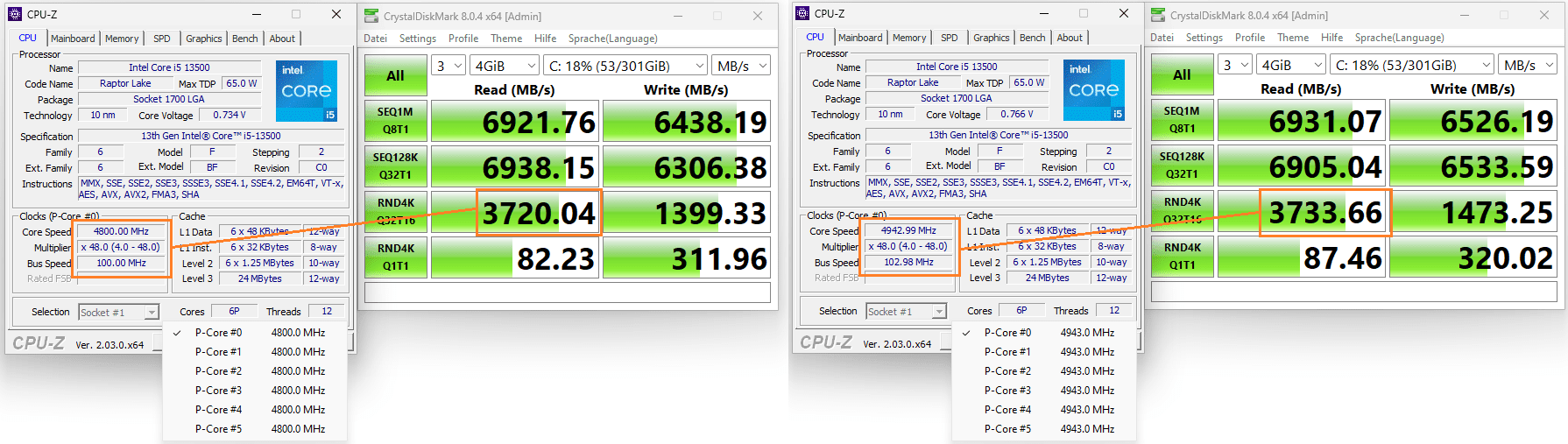Image resolution: width=1568 pixels, height=444 pixels.
Task: Click the All button beside 6921.76 read window
Action: pyautogui.click(x=396, y=75)
